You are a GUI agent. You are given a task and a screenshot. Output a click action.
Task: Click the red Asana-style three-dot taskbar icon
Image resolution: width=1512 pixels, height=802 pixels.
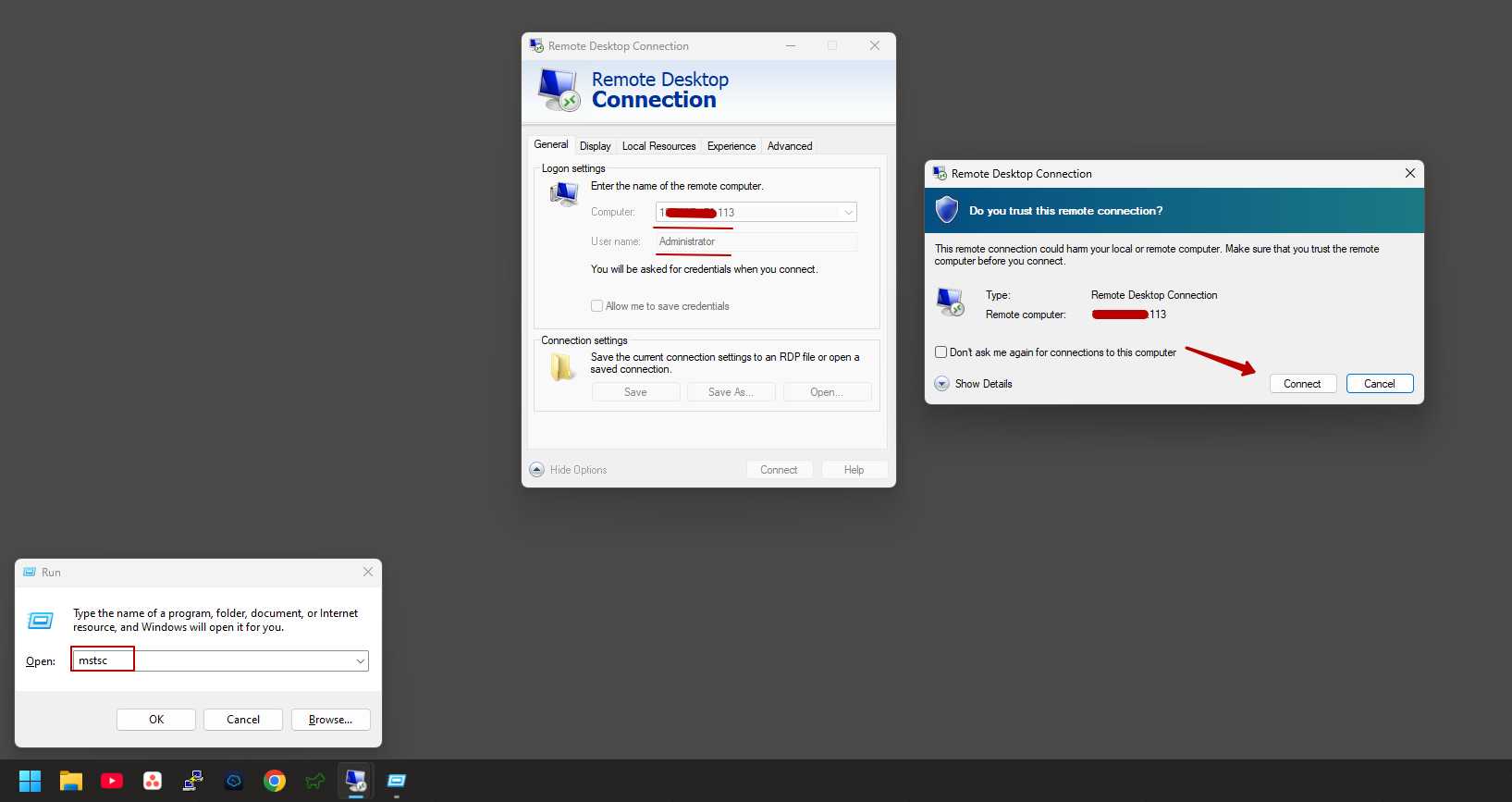(x=153, y=781)
